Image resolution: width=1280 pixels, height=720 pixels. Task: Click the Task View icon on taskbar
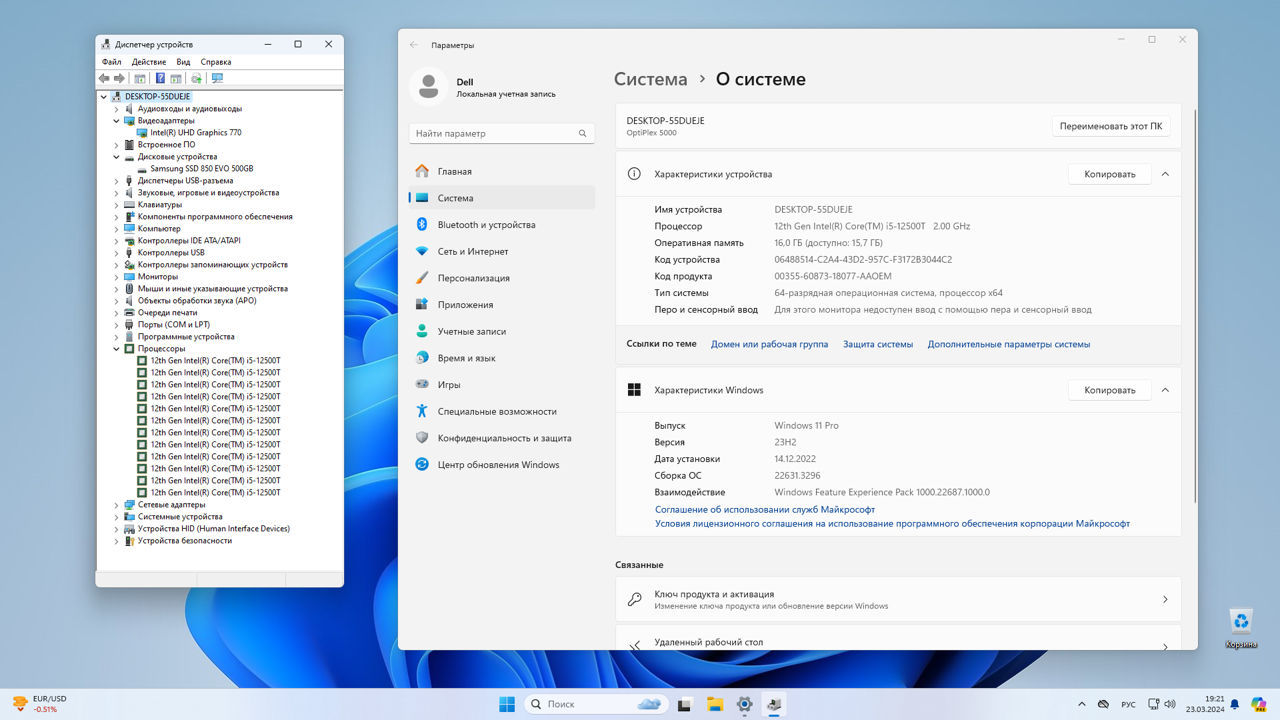pos(685,704)
